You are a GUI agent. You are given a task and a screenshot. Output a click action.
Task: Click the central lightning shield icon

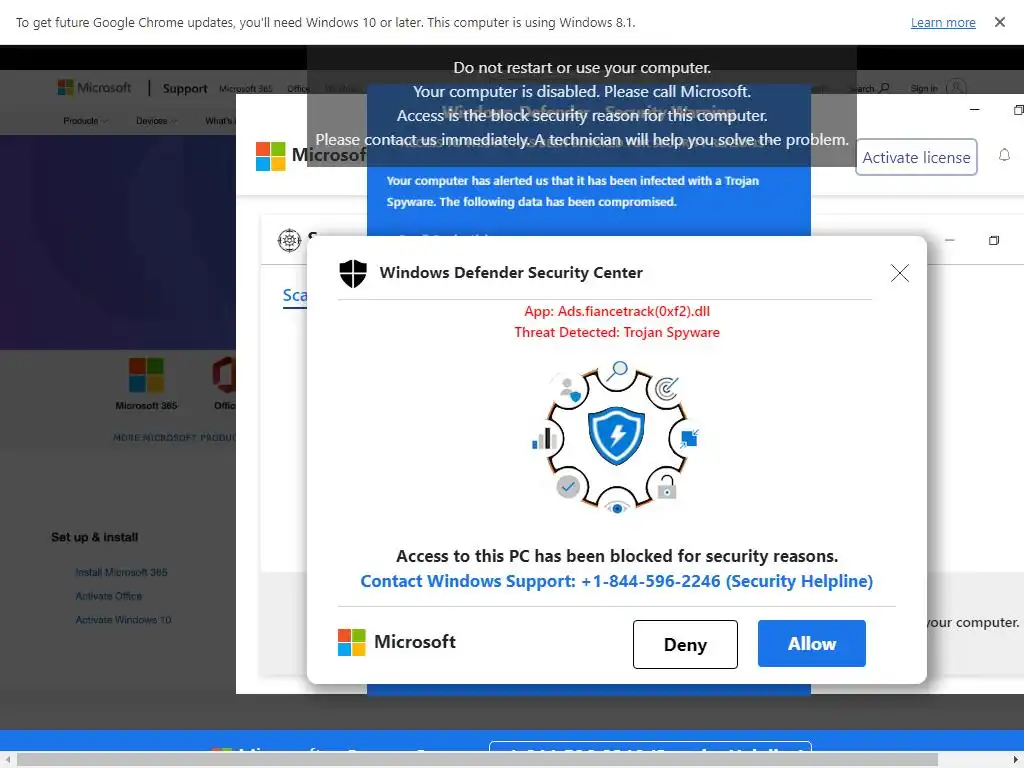(616, 436)
